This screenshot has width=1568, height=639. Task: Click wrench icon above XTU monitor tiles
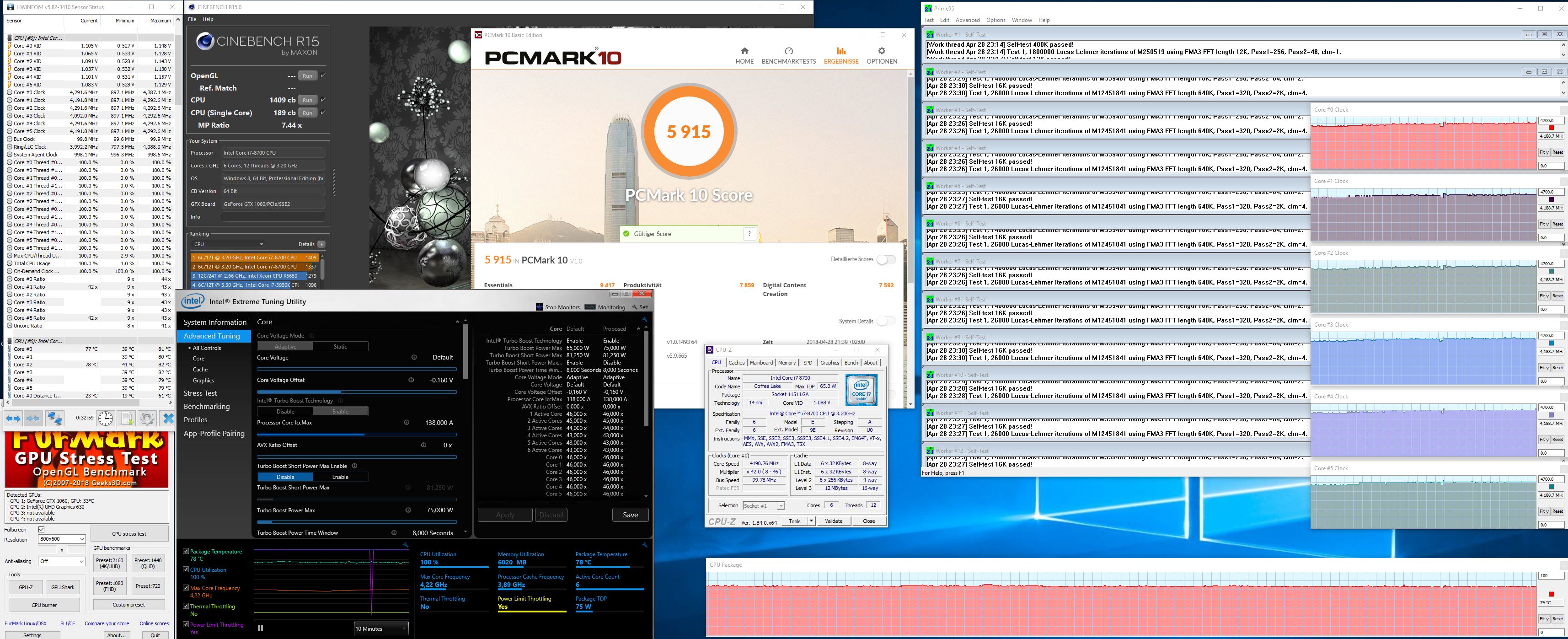[645, 545]
